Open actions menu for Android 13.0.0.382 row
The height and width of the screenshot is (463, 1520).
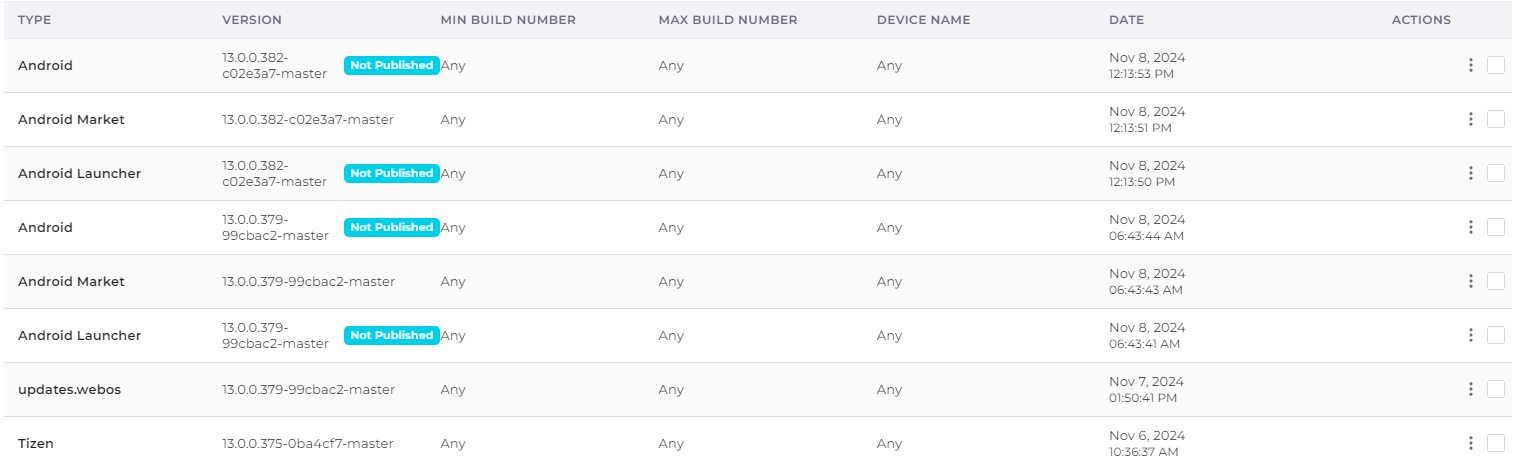[1470, 65]
